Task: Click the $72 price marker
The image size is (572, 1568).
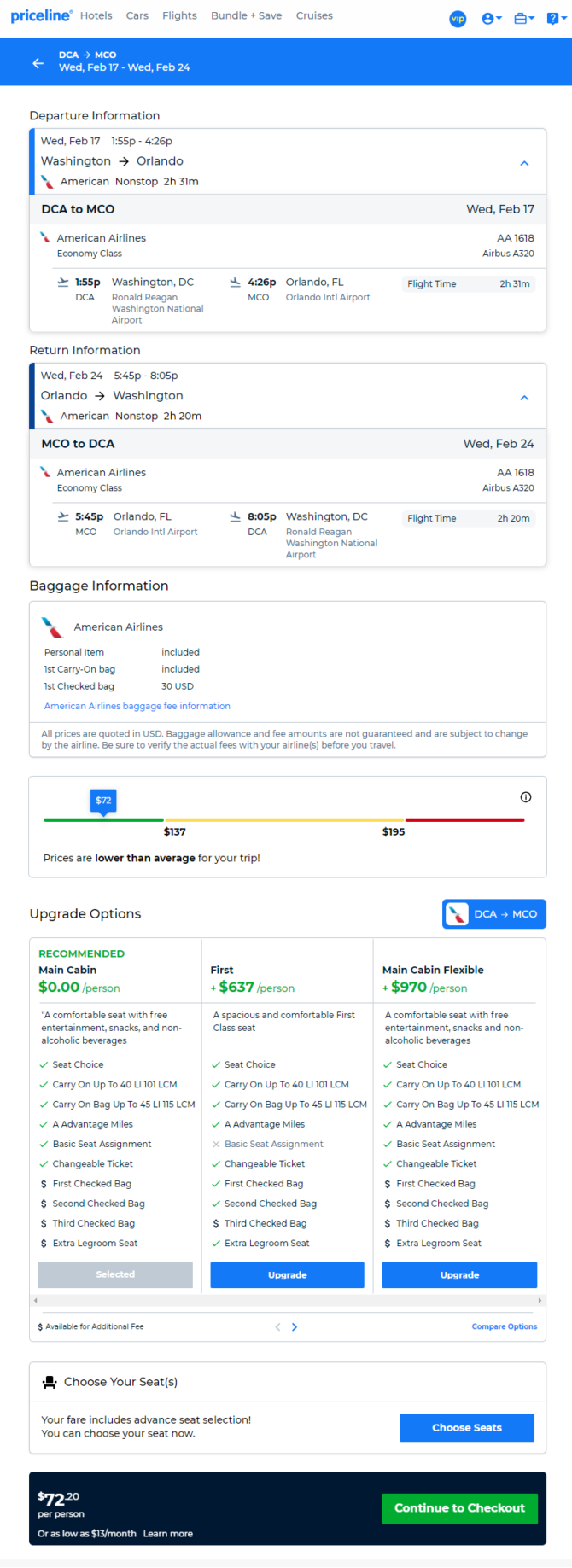Action: coord(103,801)
